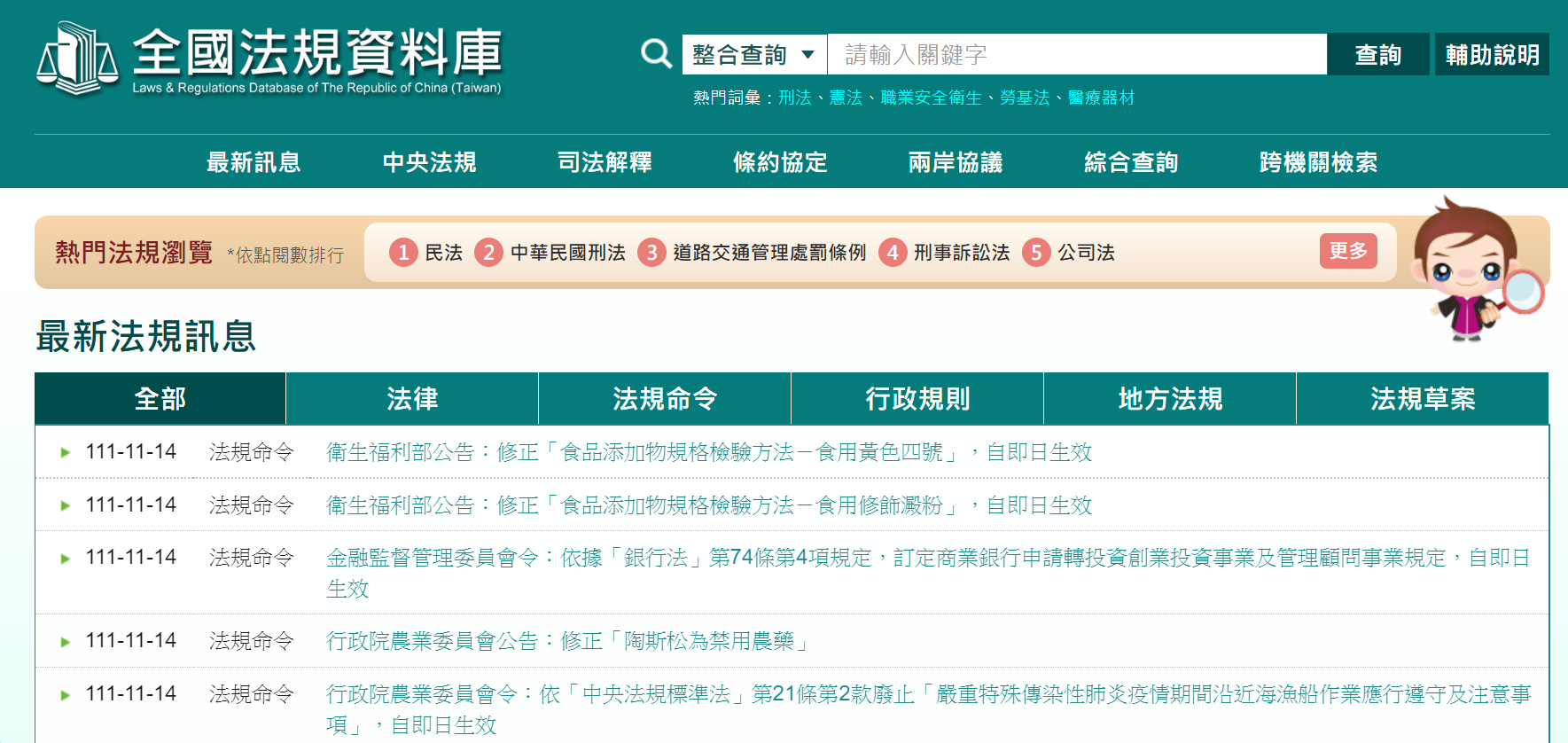The image size is (1568, 743).
Task: Open 條約協定 navigation menu
Action: [x=780, y=162]
